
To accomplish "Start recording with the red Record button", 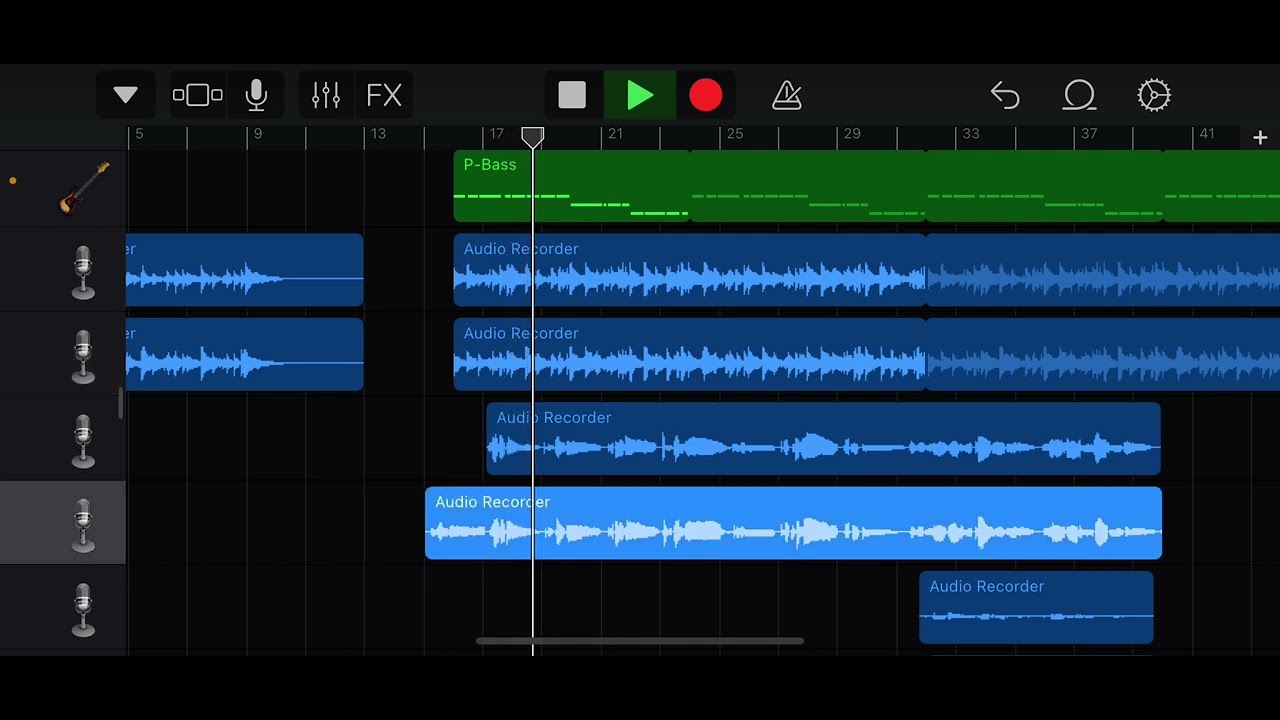I will pyautogui.click(x=706, y=95).
